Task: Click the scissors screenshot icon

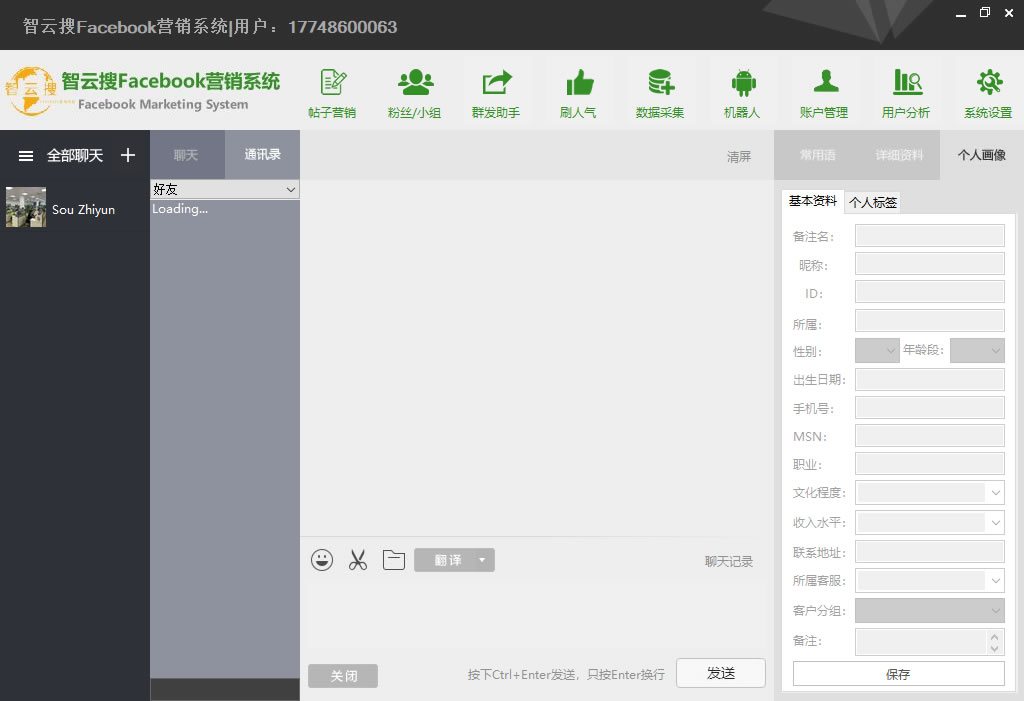Action: [x=358, y=560]
